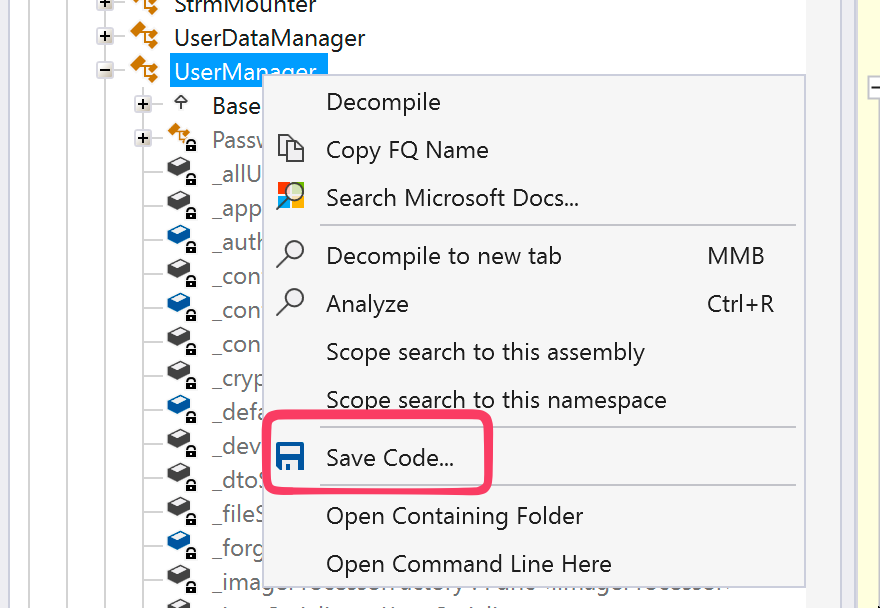The height and width of the screenshot is (608, 880).
Task: Click the Save Code floppy disk icon
Action: click(x=293, y=455)
